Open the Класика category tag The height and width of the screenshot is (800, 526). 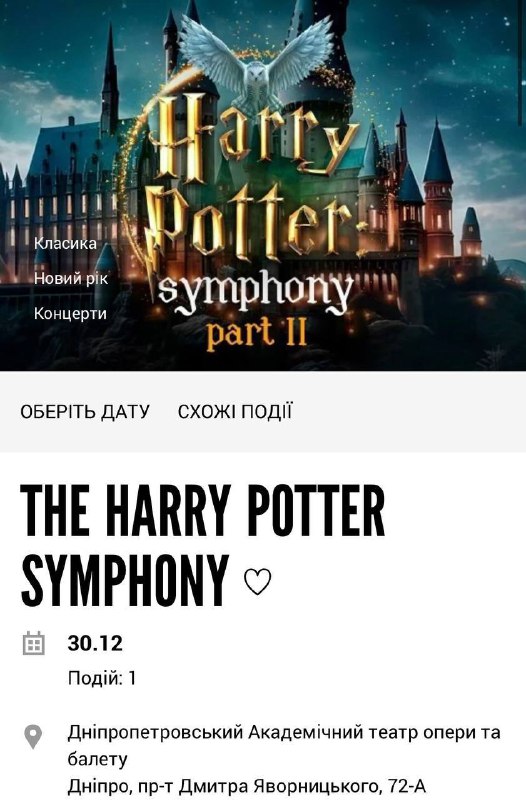[x=65, y=243]
